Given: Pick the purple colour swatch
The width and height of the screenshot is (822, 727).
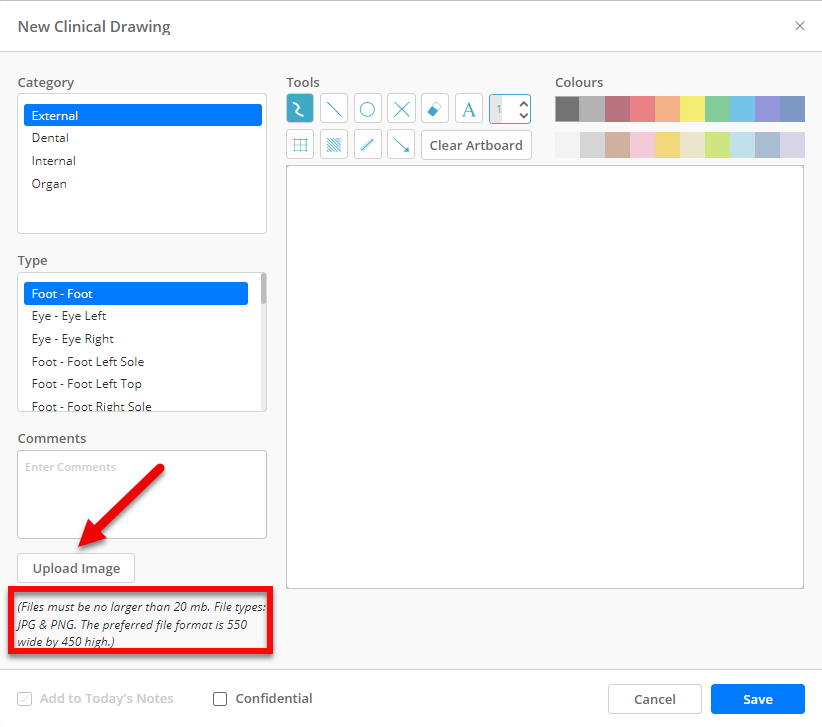Looking at the screenshot, I should tap(767, 109).
